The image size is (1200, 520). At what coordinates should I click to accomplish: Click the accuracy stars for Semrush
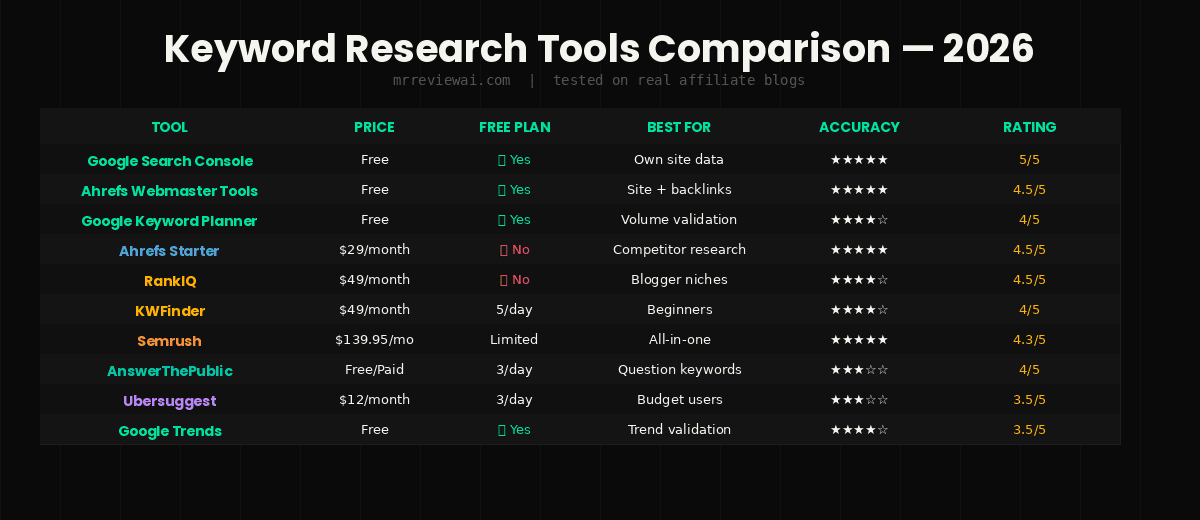(x=859, y=340)
